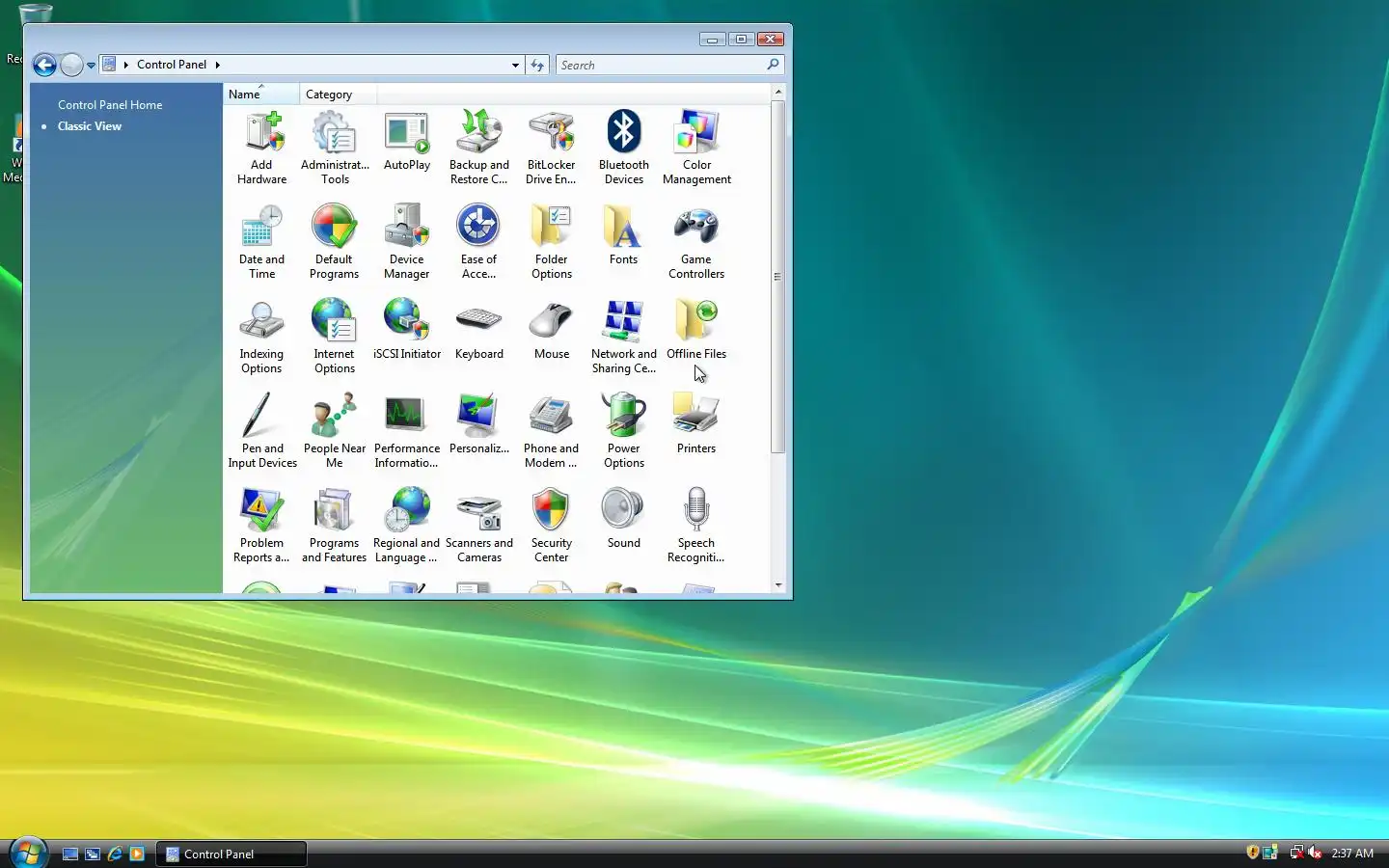Image resolution: width=1389 pixels, height=868 pixels.
Task: Open Backup and Restore Center
Action: click(479, 147)
